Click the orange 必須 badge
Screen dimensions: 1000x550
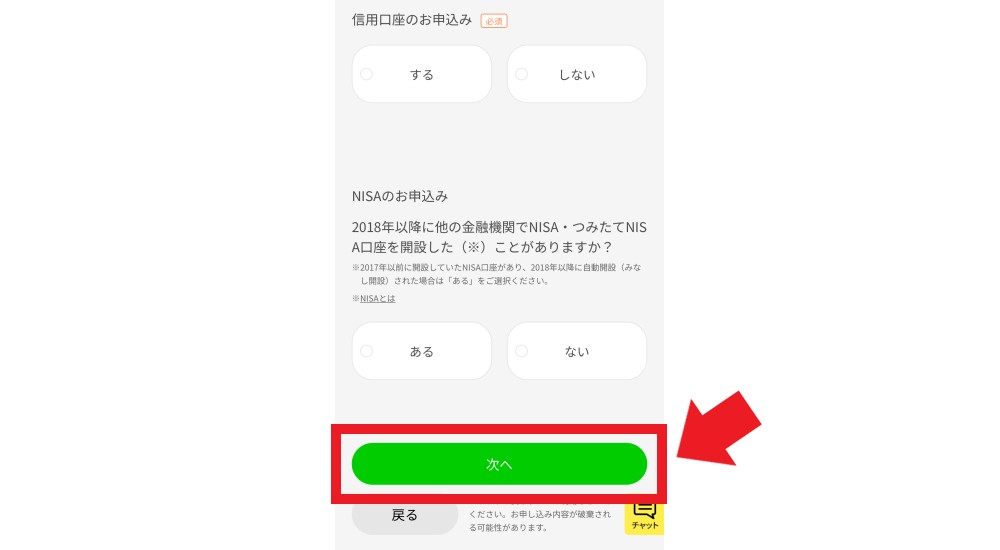click(494, 21)
